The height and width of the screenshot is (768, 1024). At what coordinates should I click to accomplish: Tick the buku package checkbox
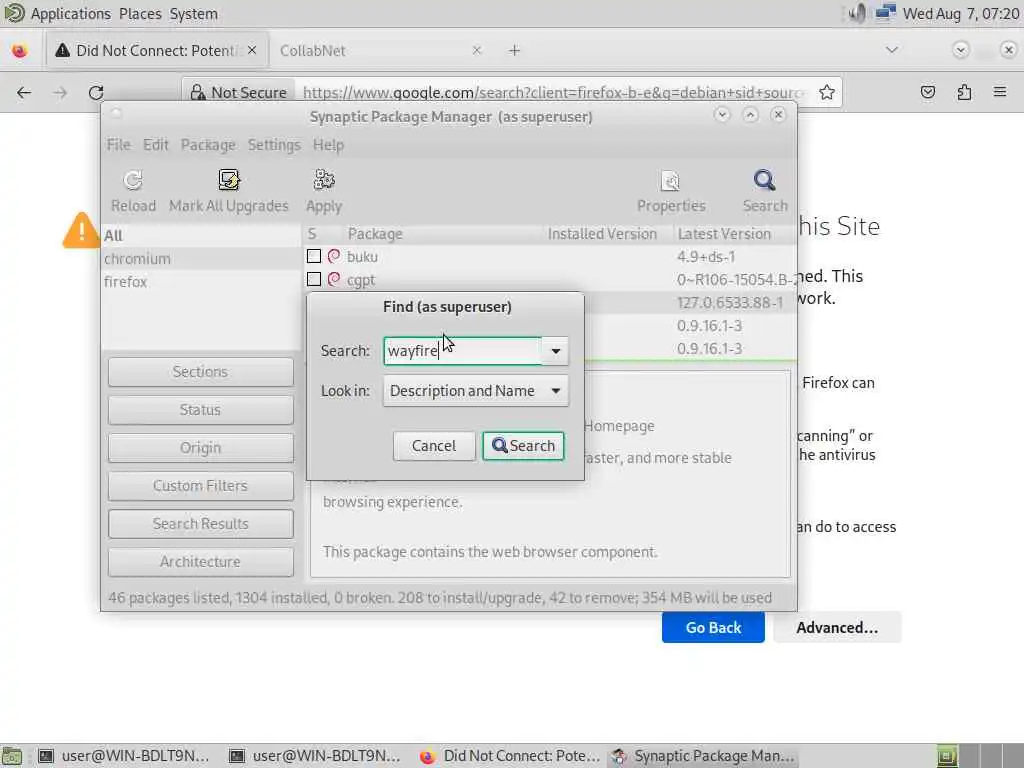point(313,256)
